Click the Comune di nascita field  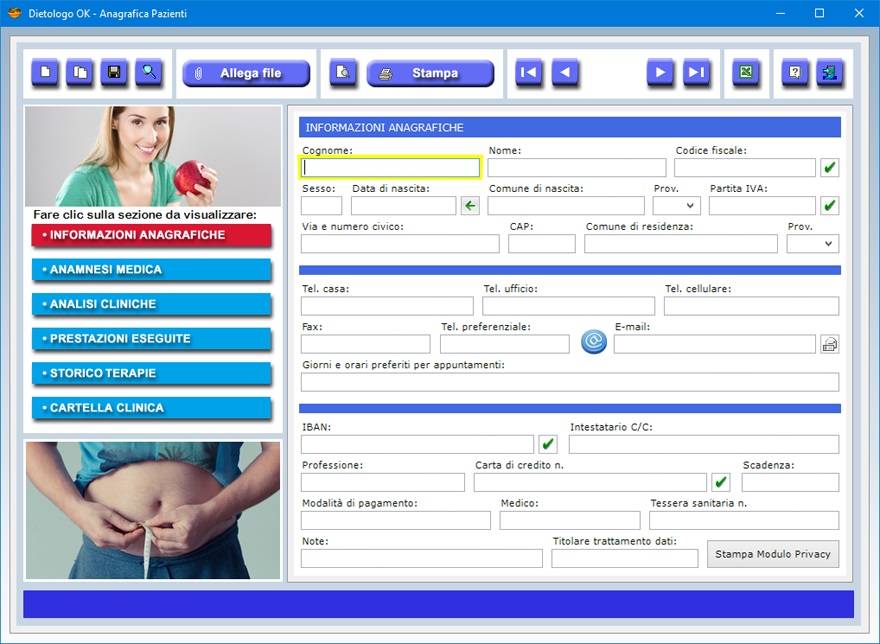click(566, 205)
